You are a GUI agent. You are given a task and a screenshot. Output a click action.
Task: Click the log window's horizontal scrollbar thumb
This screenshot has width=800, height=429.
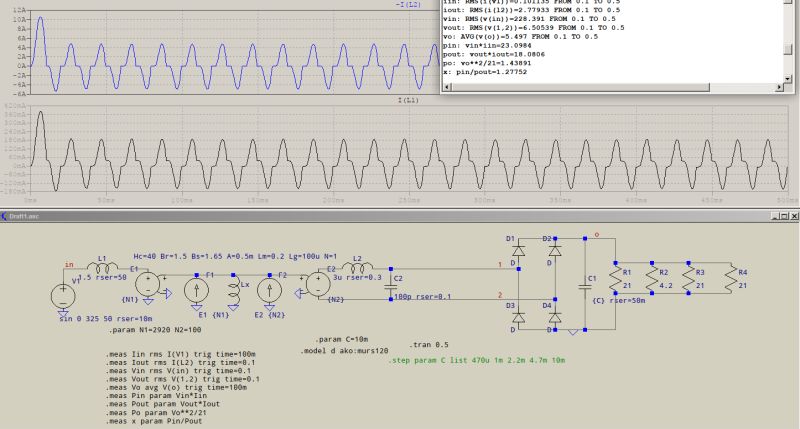click(x=580, y=87)
